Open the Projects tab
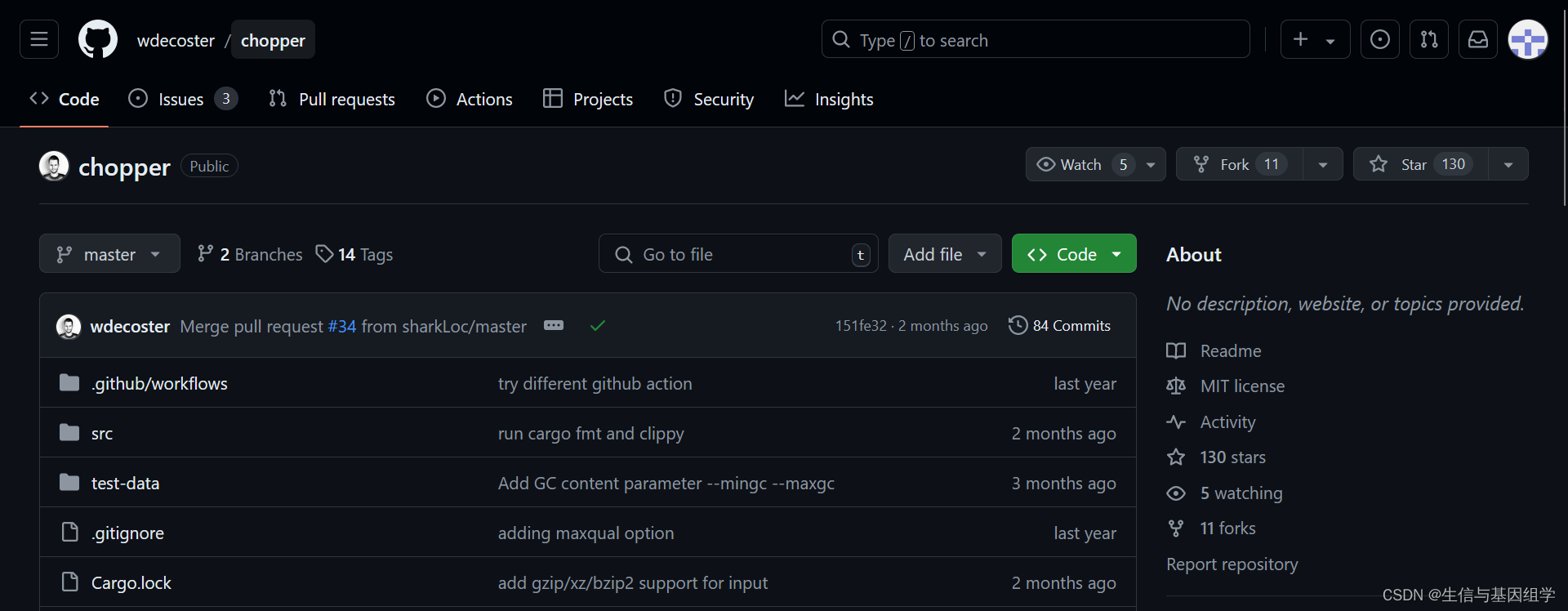The image size is (1568, 611). pos(588,99)
